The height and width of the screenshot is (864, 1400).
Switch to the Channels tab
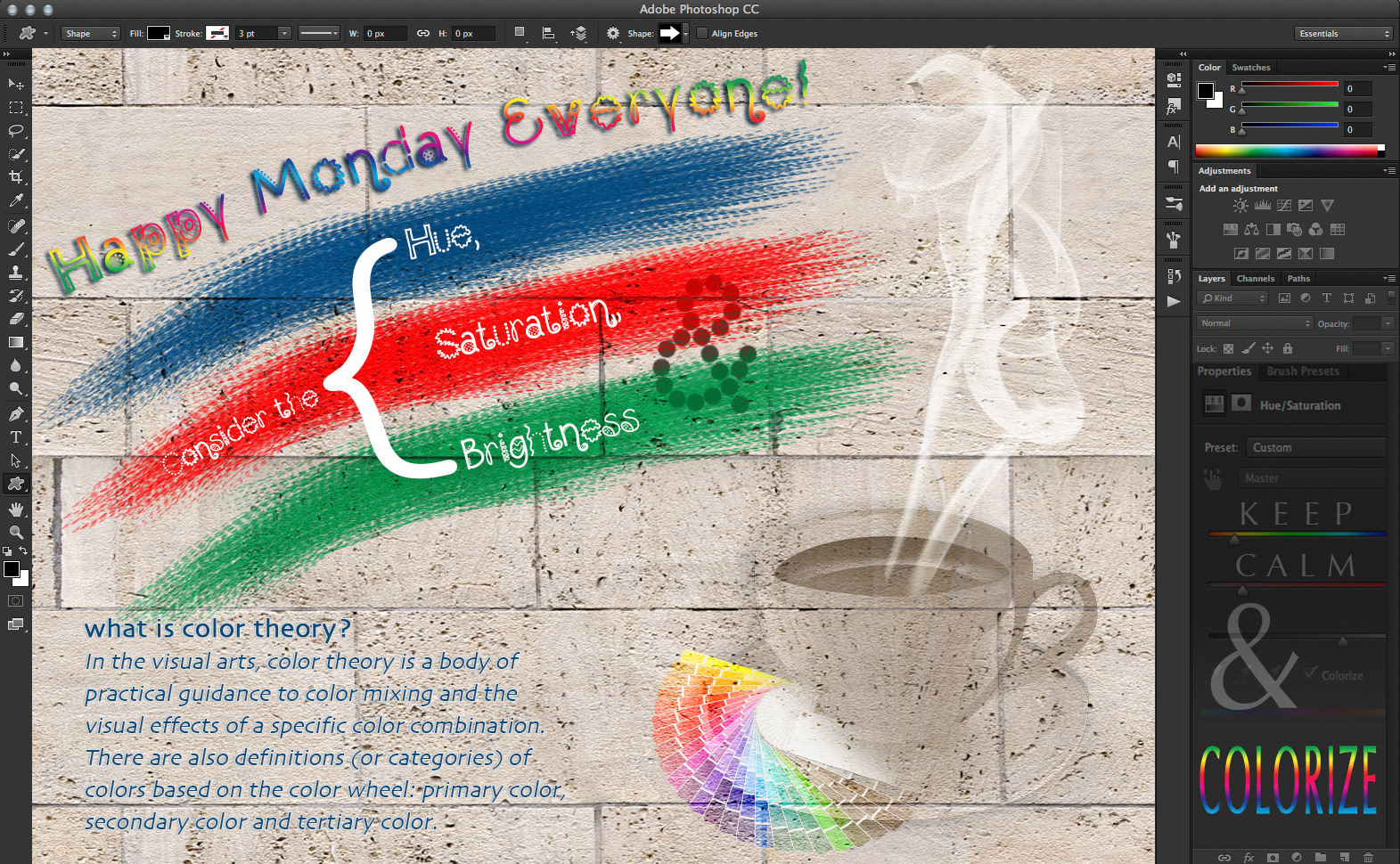pyautogui.click(x=1255, y=279)
